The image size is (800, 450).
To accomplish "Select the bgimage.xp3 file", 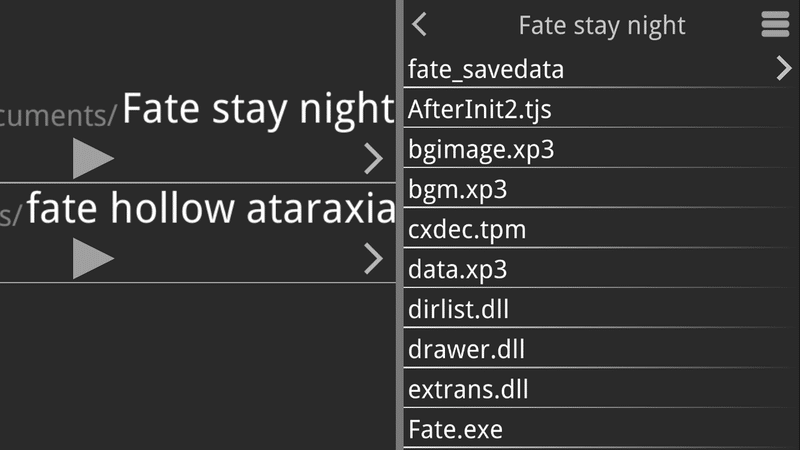I will pyautogui.click(x=480, y=150).
